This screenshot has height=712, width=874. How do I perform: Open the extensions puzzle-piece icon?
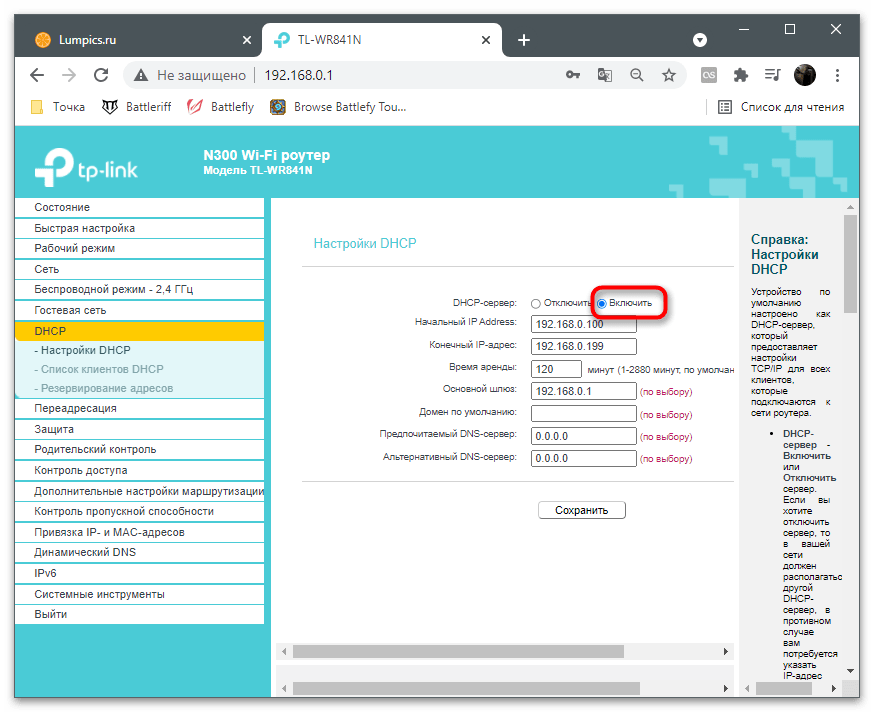740,74
